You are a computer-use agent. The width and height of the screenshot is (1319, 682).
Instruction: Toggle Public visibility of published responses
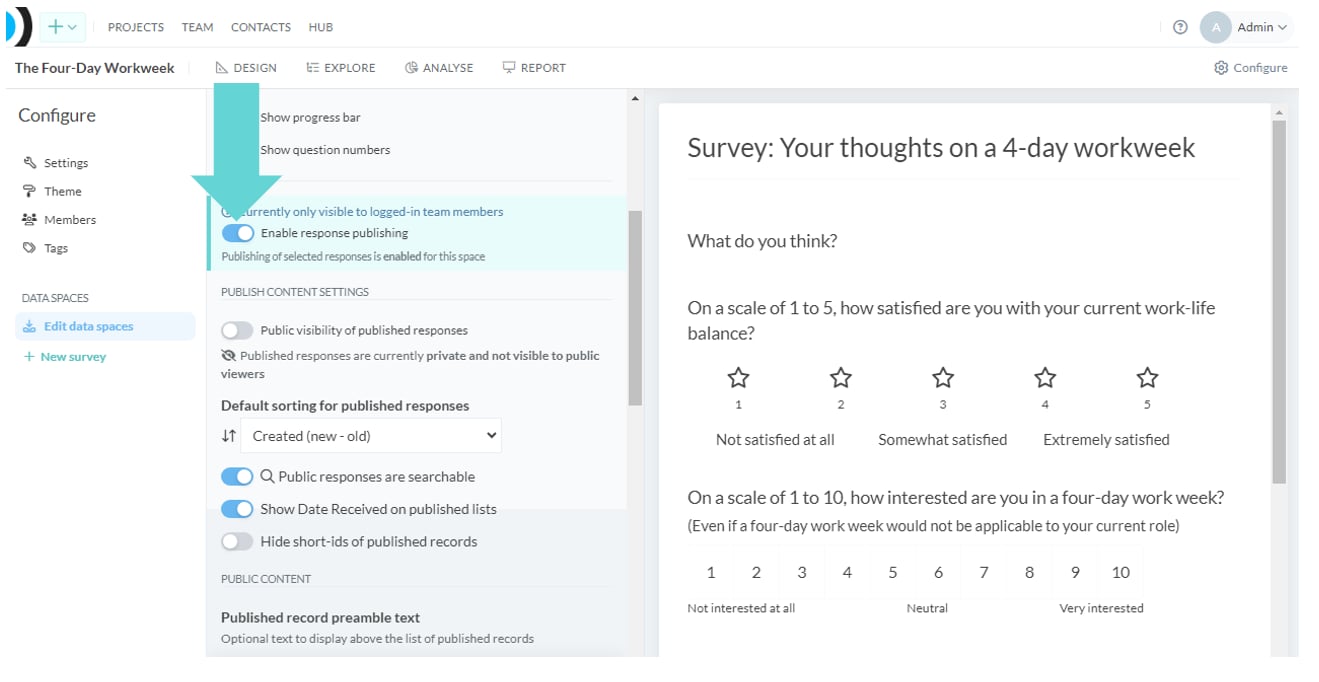pyautogui.click(x=238, y=330)
